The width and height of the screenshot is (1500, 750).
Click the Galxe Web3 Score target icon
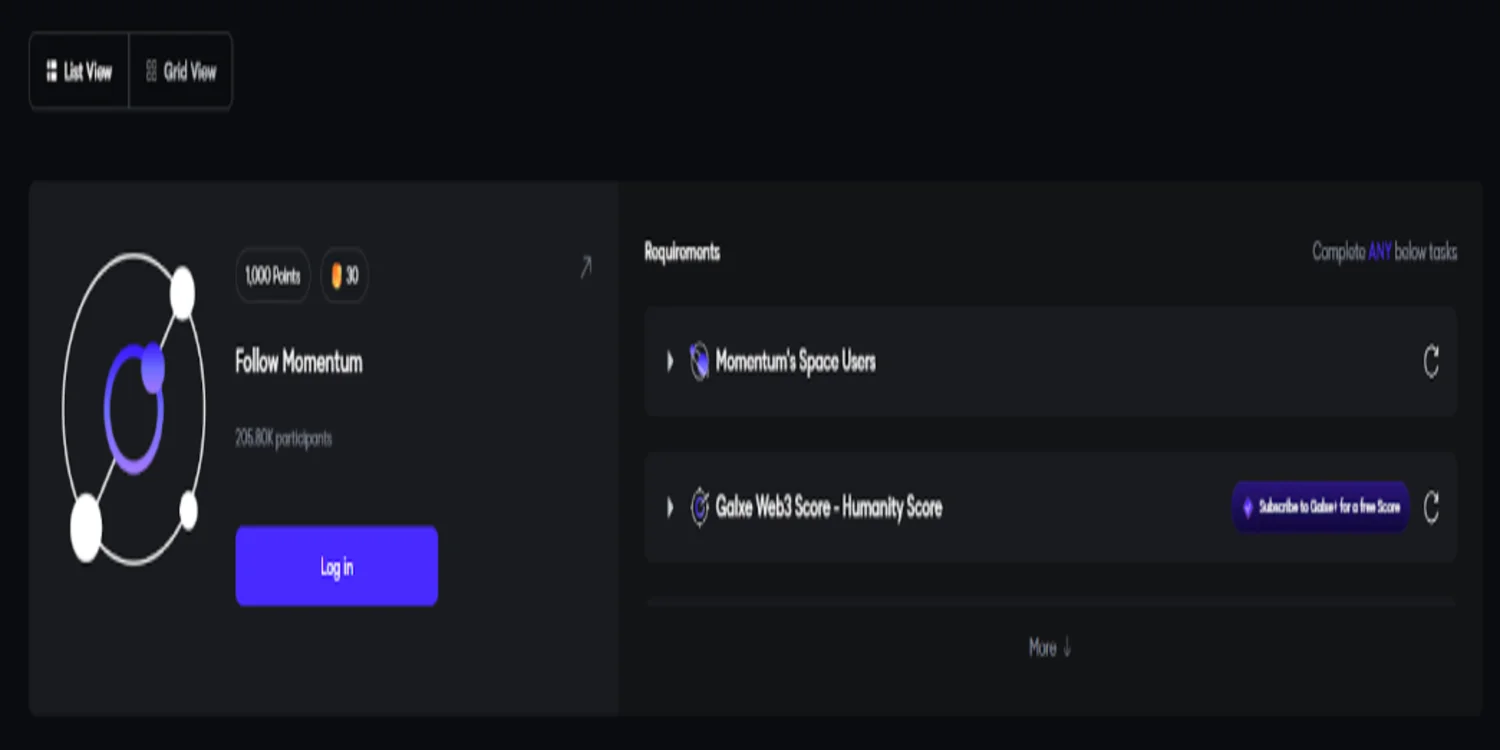pos(700,507)
